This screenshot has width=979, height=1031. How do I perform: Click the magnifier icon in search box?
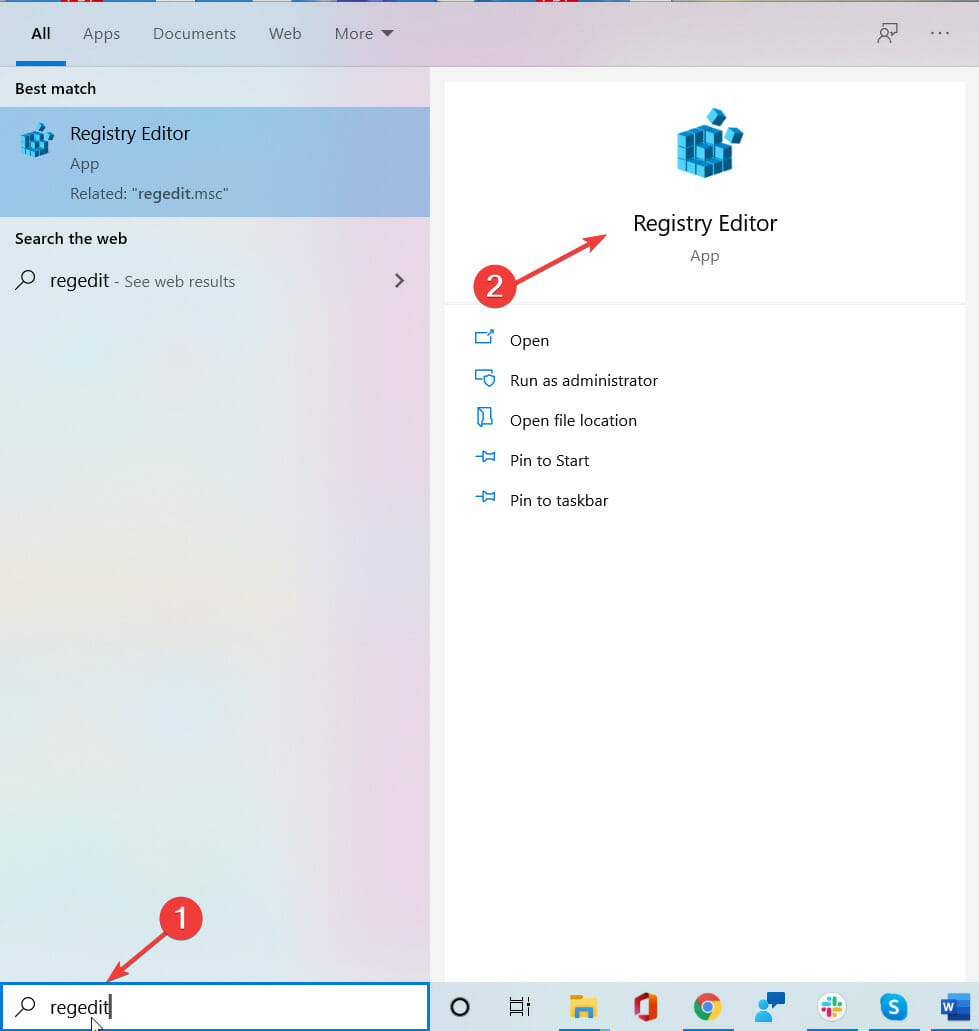tap(26, 1006)
